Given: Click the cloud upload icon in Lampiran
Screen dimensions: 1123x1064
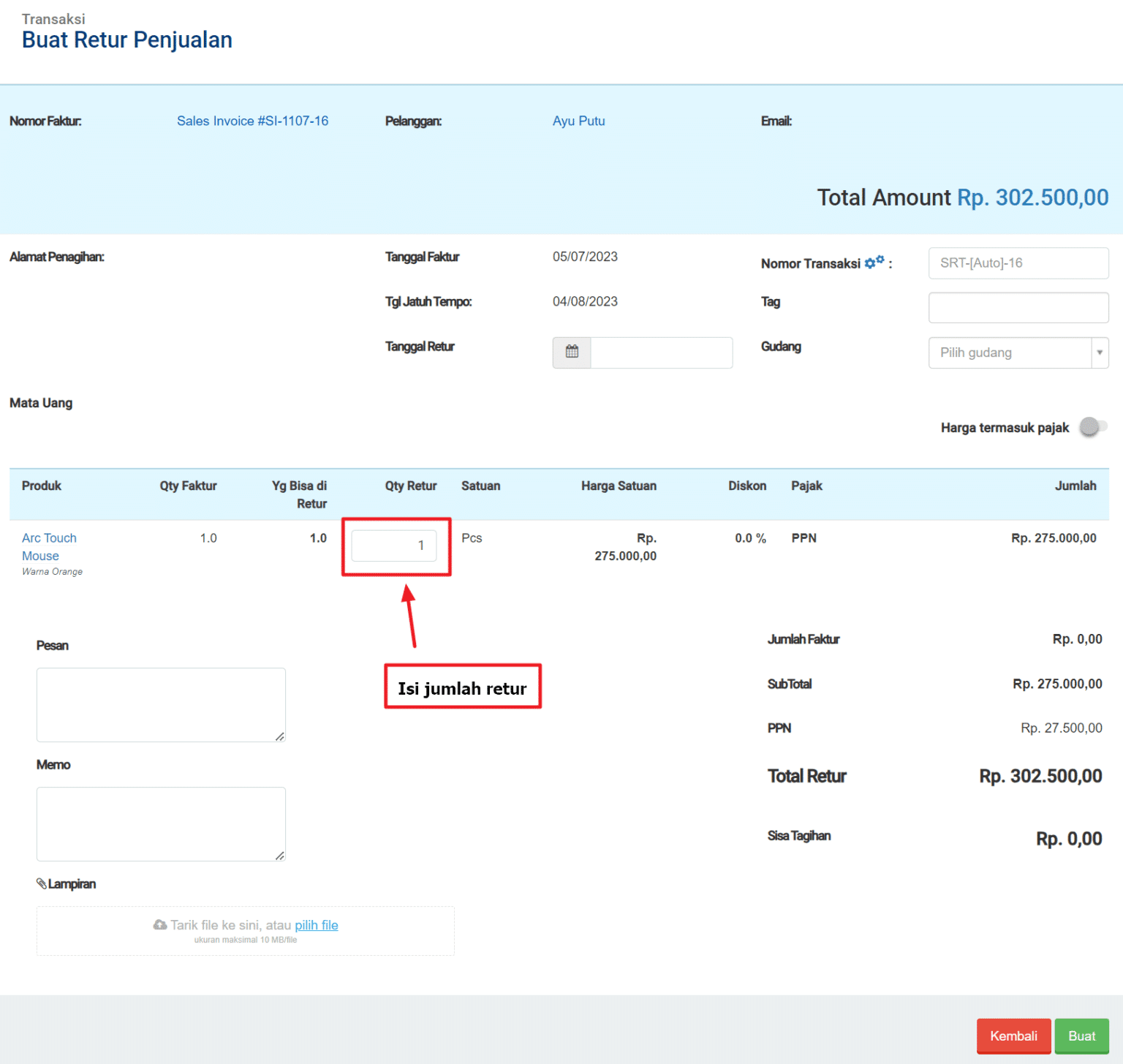Looking at the screenshot, I should (159, 925).
